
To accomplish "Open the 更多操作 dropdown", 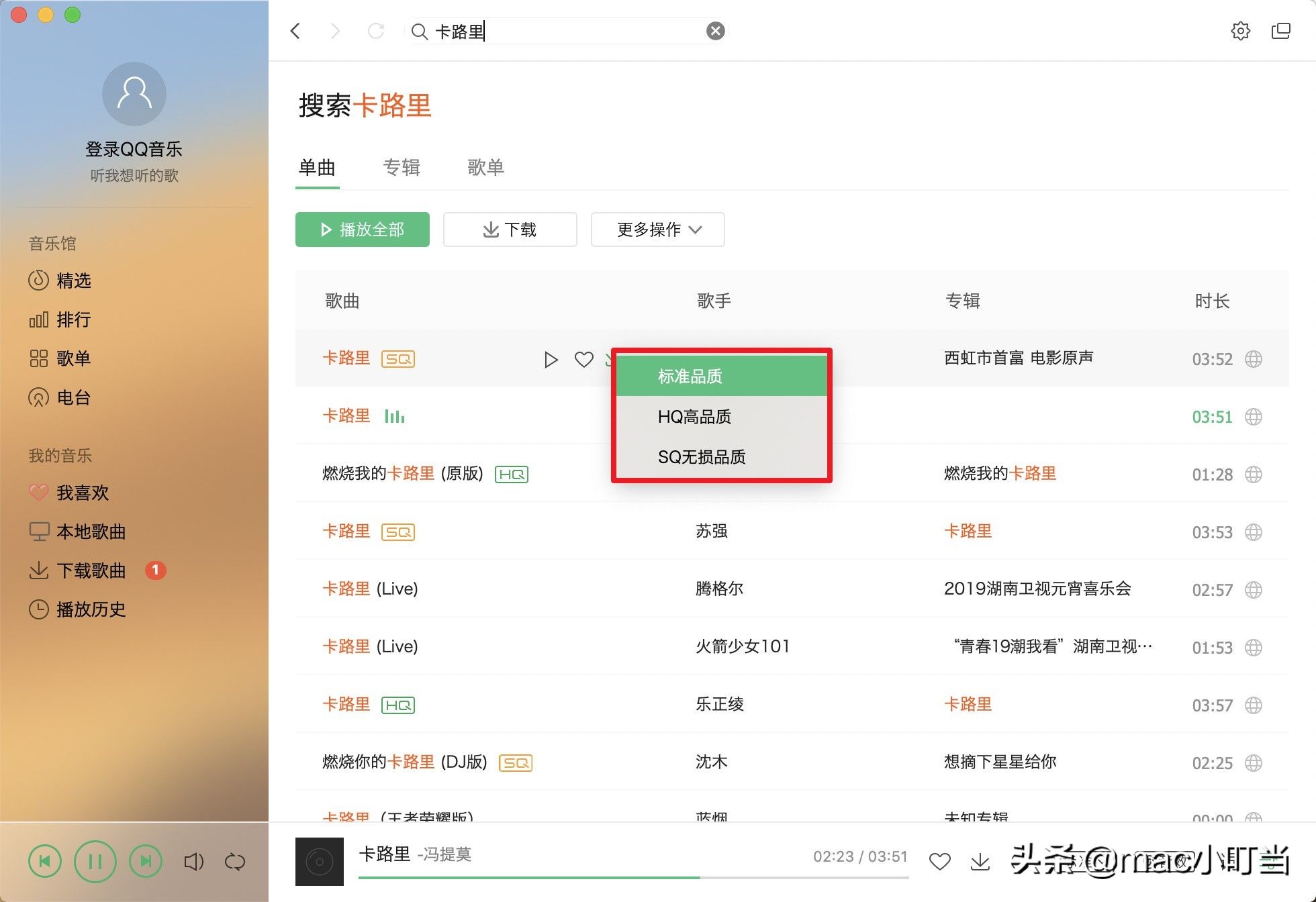I will [x=657, y=230].
